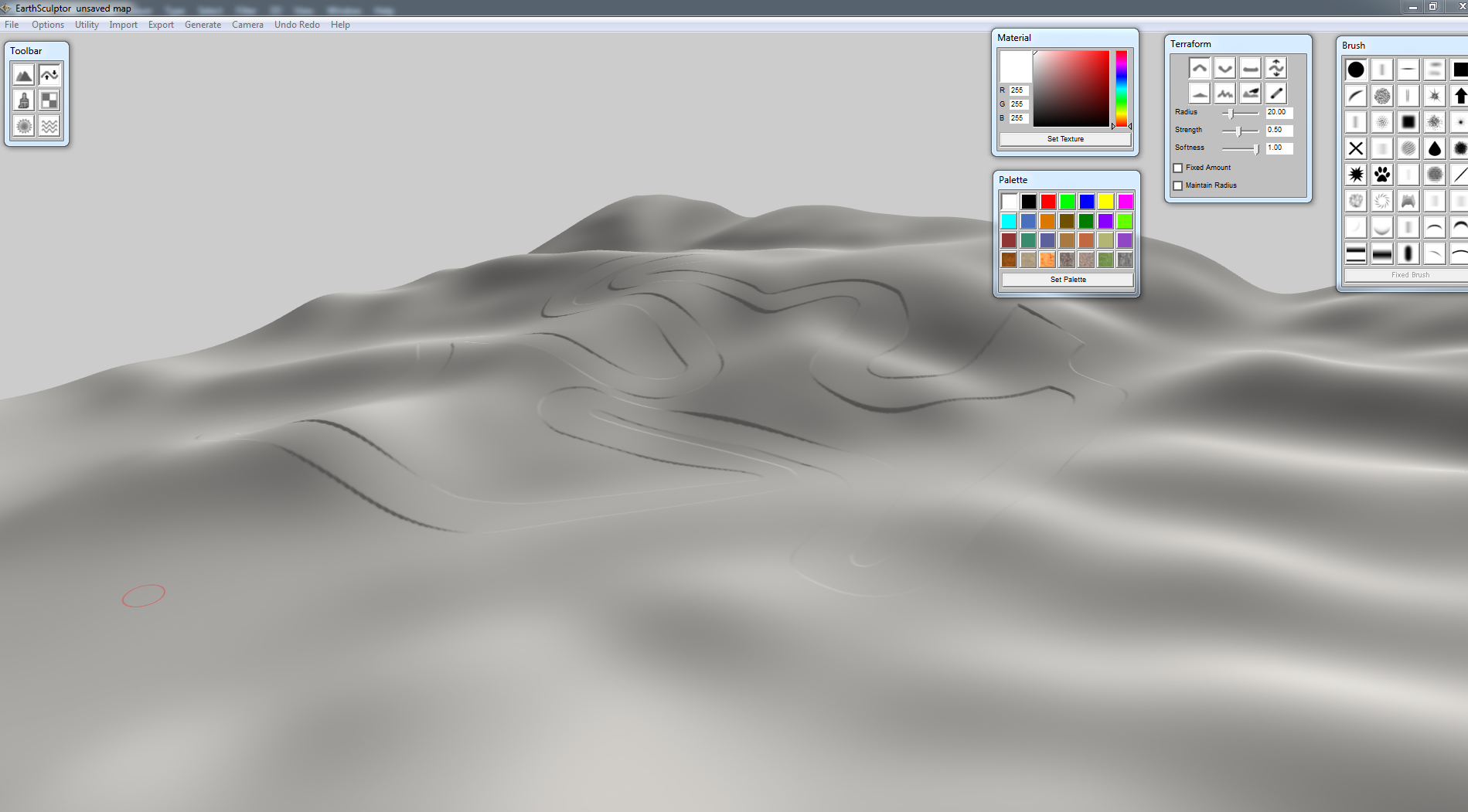The width and height of the screenshot is (1468, 812).
Task: Pick a shade in the color gradient square
Action: click(x=1071, y=89)
